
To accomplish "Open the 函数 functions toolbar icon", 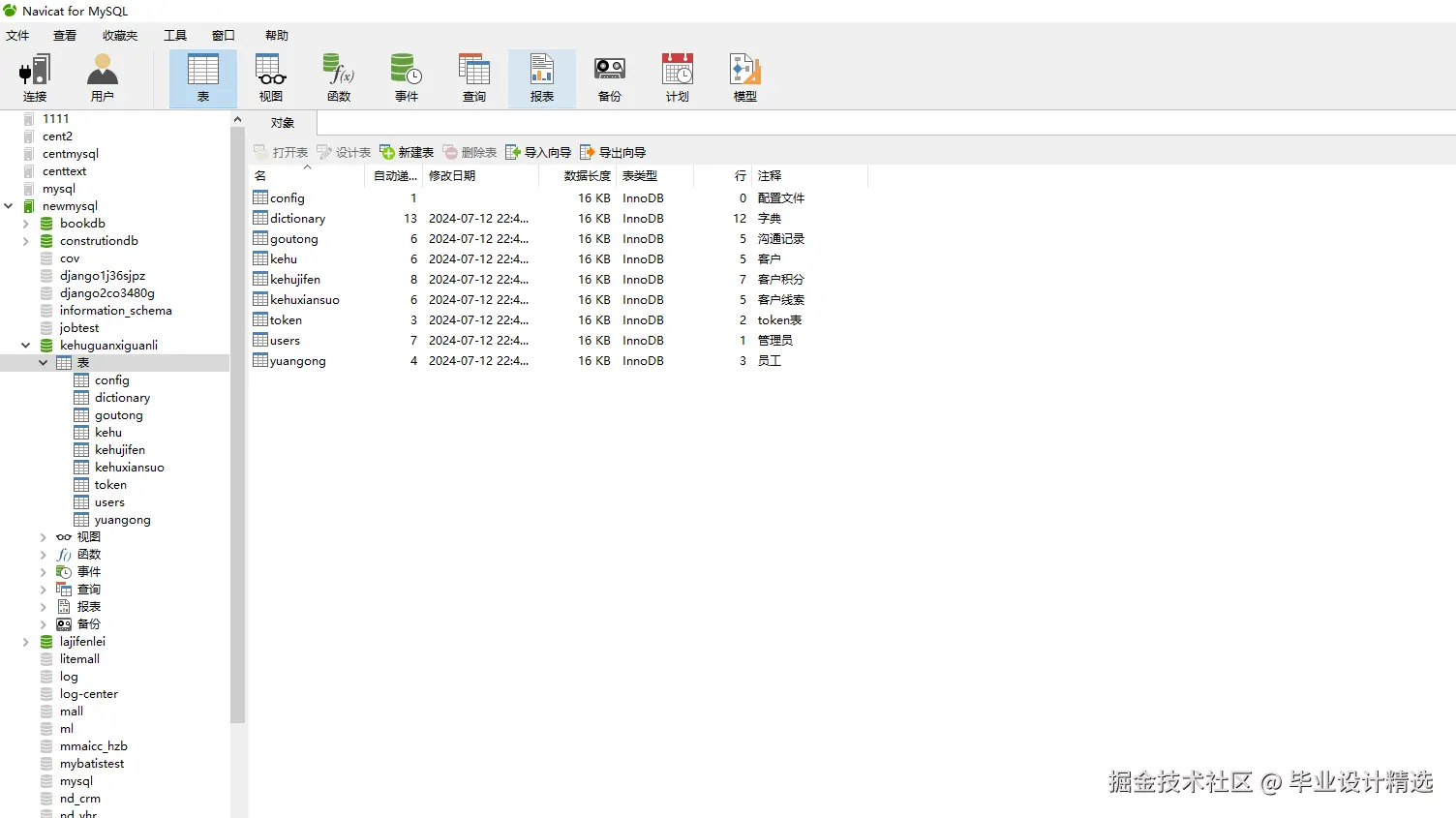I will pos(339,78).
